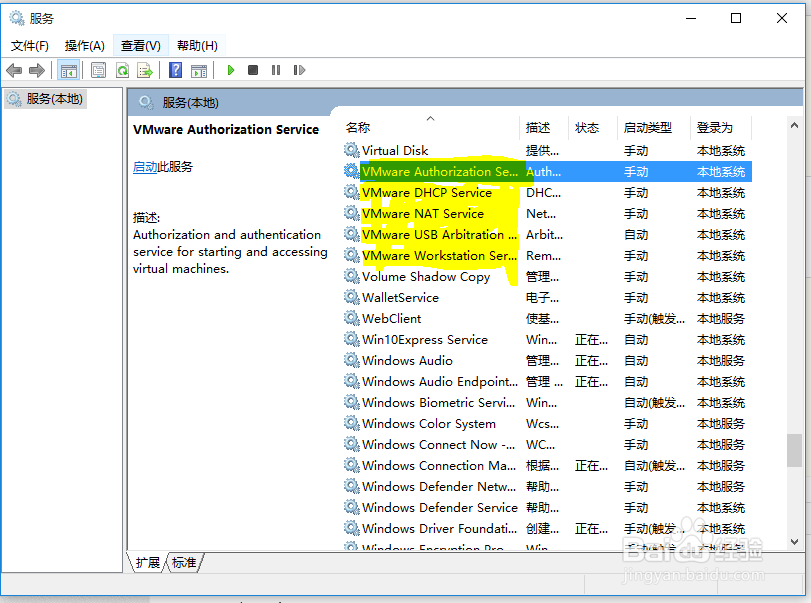
Task: Switch to the 标准 tab
Action: [184, 562]
